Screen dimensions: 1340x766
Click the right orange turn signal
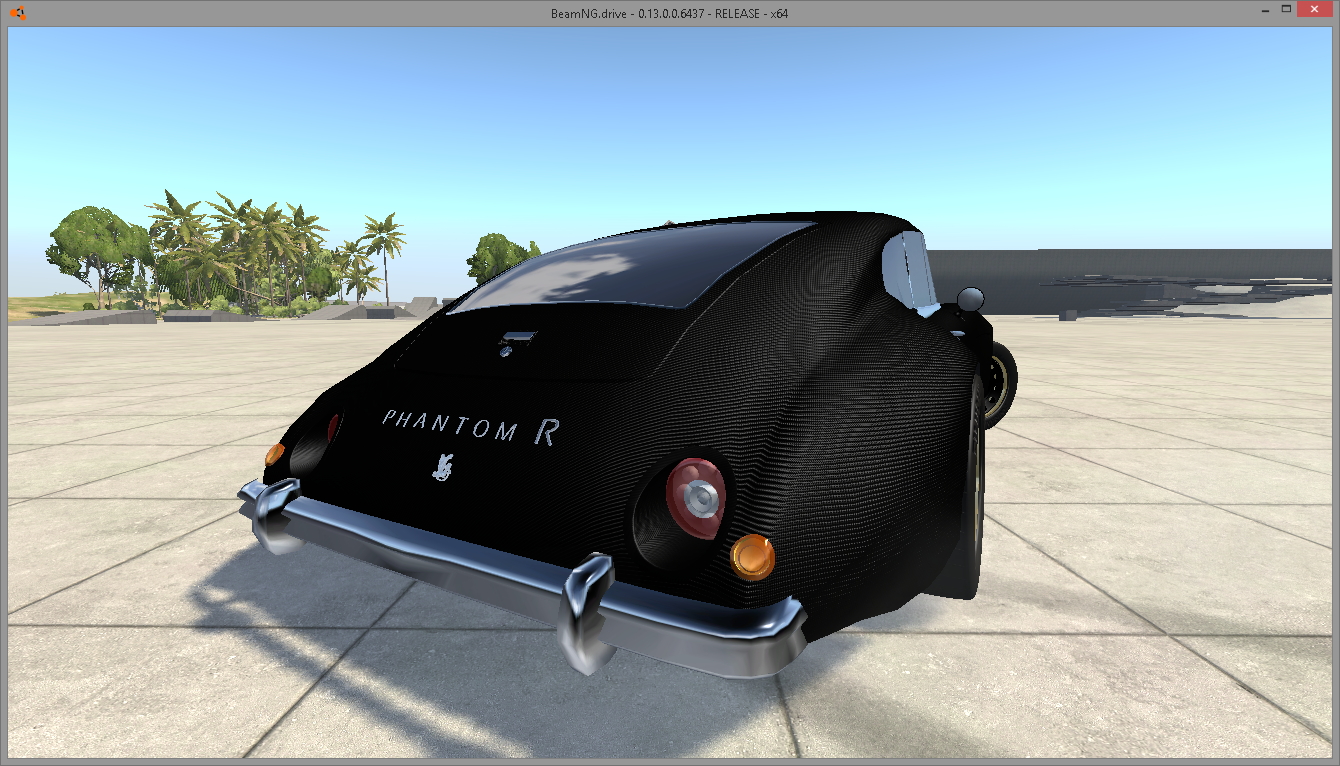tap(752, 557)
